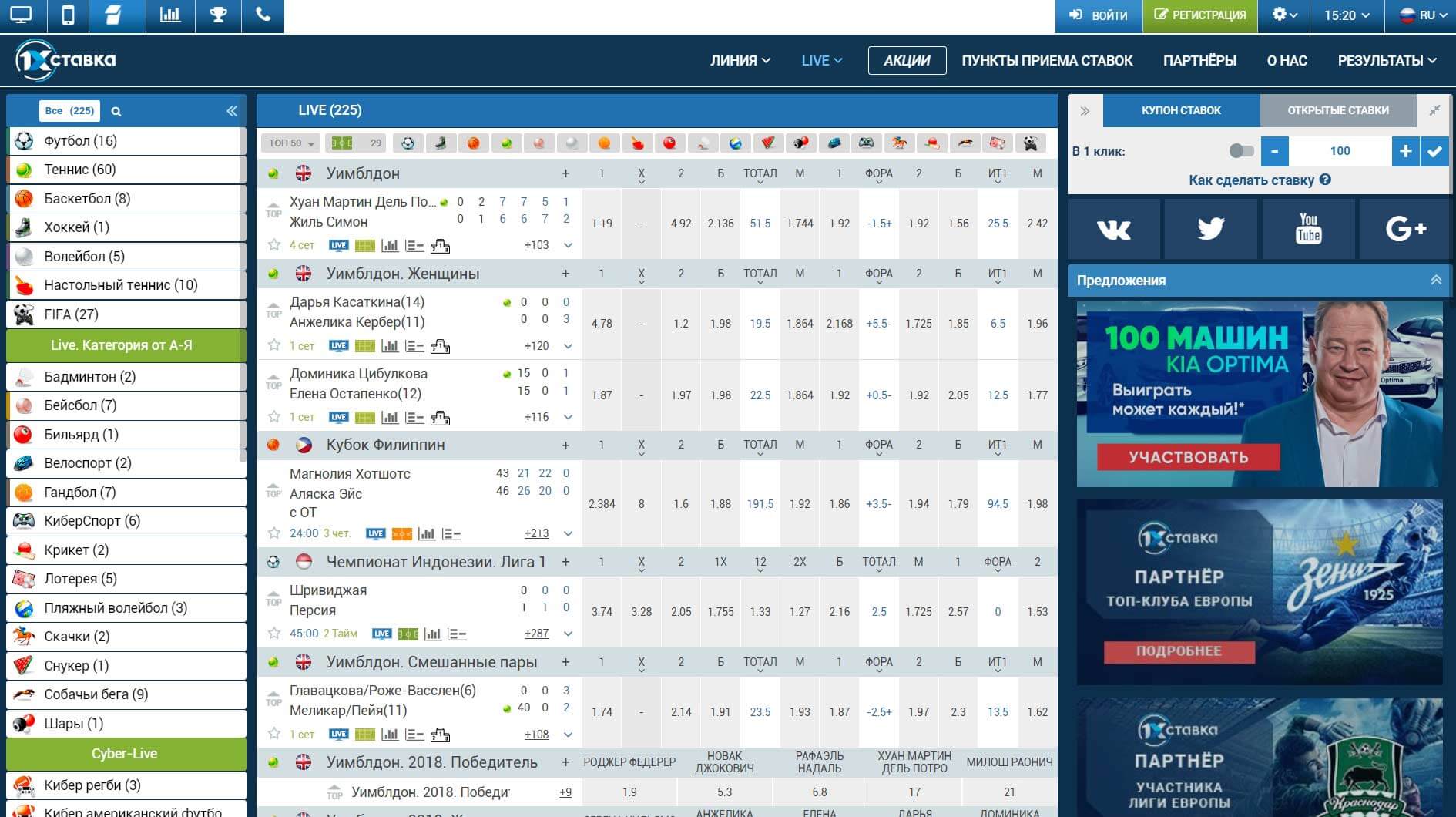
Task: Open the YouTube channel
Action: (1308, 228)
